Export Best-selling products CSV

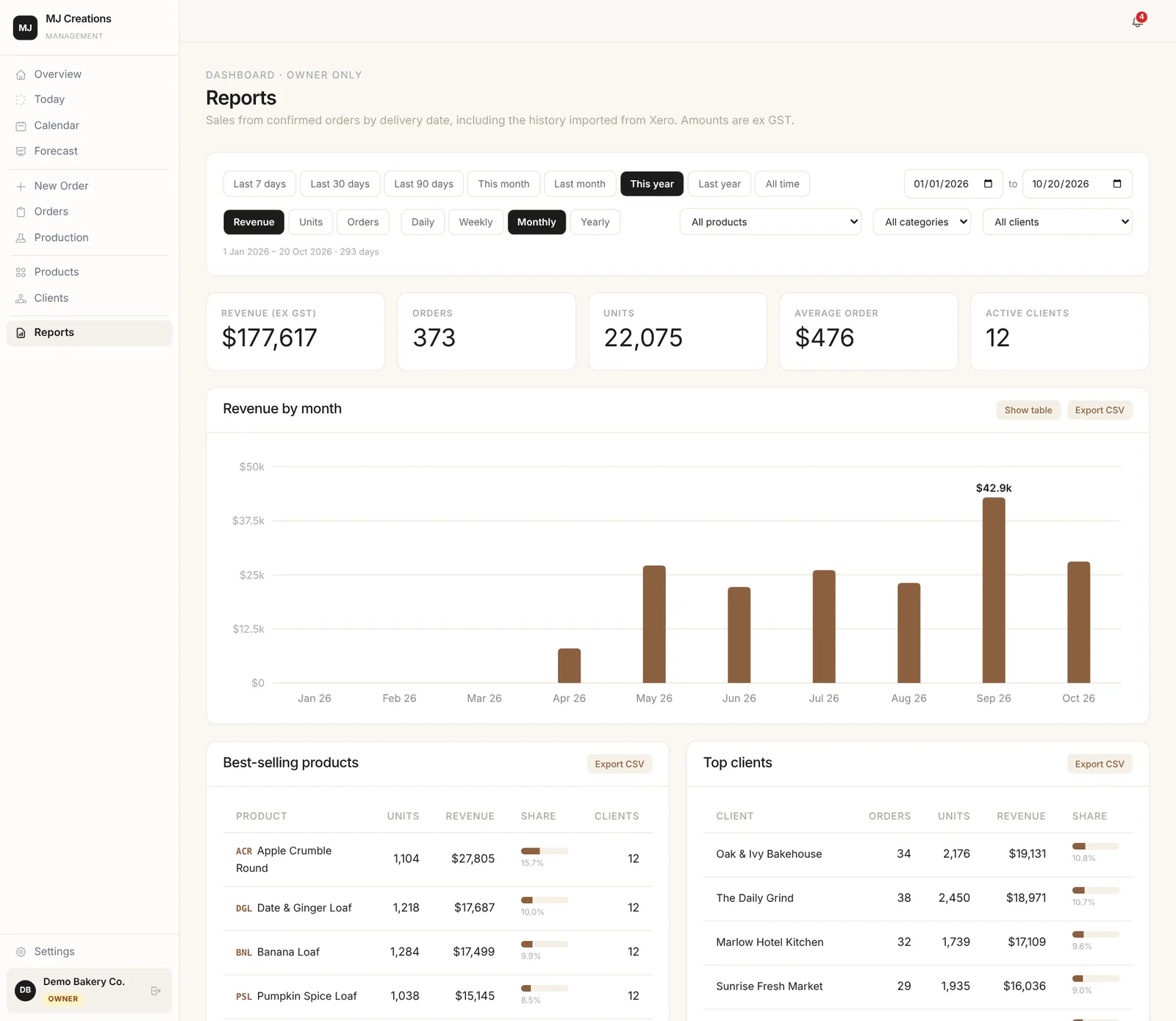point(620,764)
